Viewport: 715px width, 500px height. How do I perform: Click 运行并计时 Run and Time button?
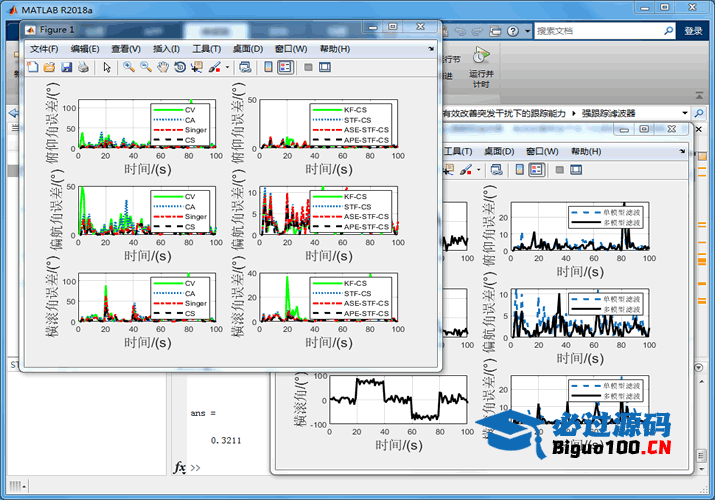(481, 67)
